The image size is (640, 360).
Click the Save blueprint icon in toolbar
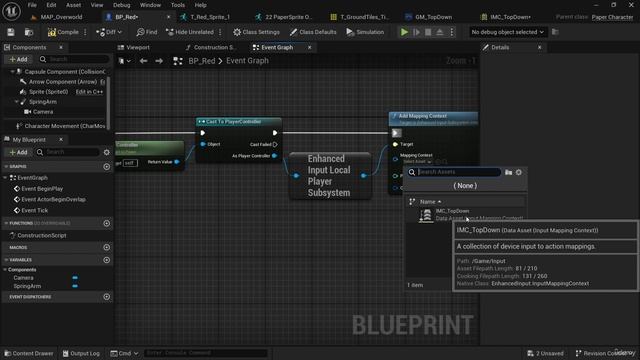(x=11, y=32)
